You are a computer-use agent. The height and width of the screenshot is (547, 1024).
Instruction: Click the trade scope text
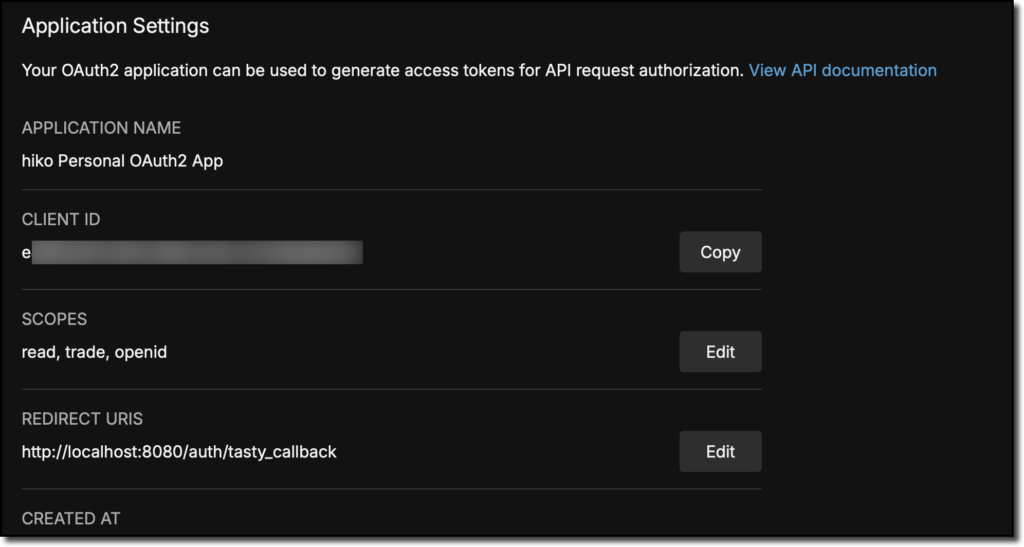pos(85,352)
